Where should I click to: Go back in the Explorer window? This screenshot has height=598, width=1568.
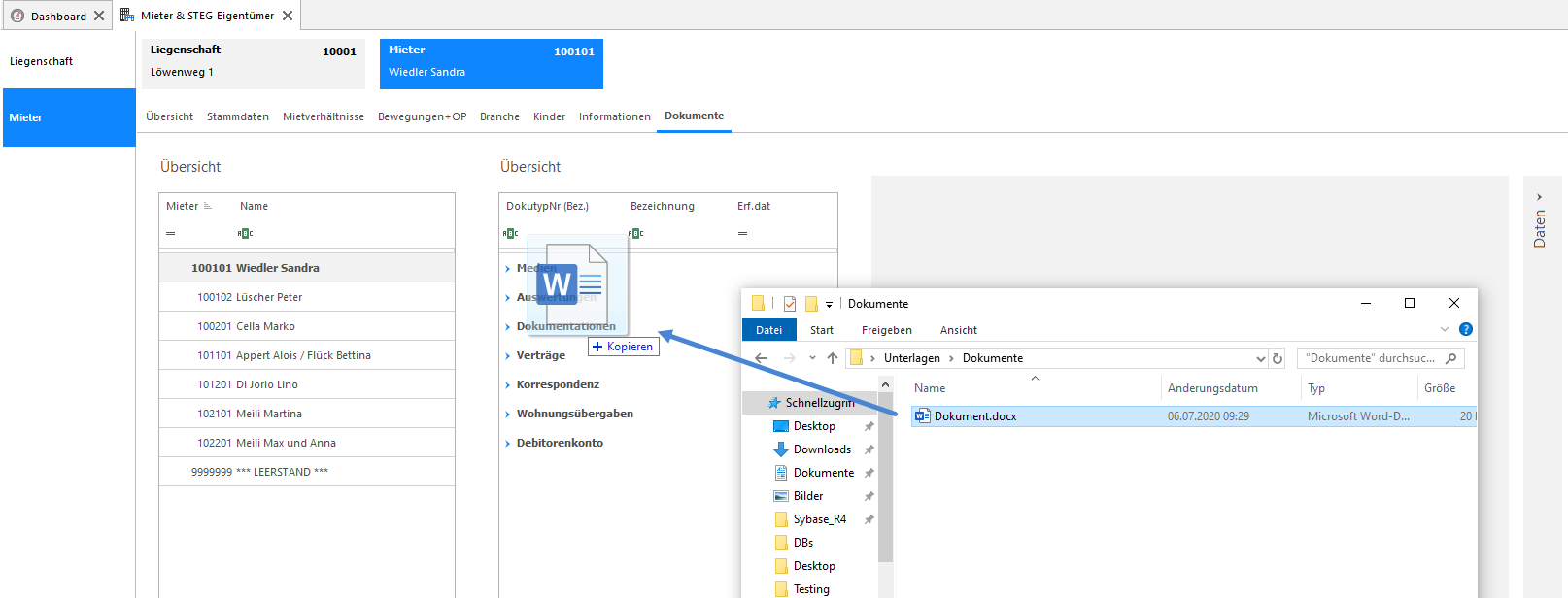tap(761, 358)
